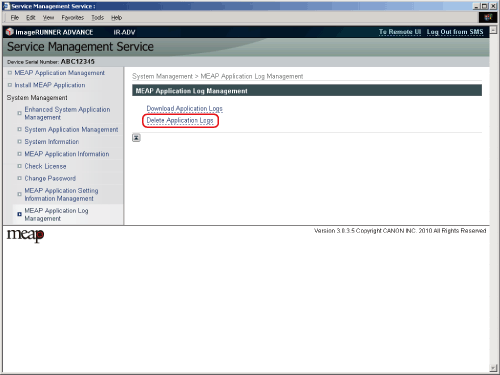This screenshot has height=375, width=500.
Task: Select Install MEAP Application in sidebar
Action: click(x=50, y=85)
